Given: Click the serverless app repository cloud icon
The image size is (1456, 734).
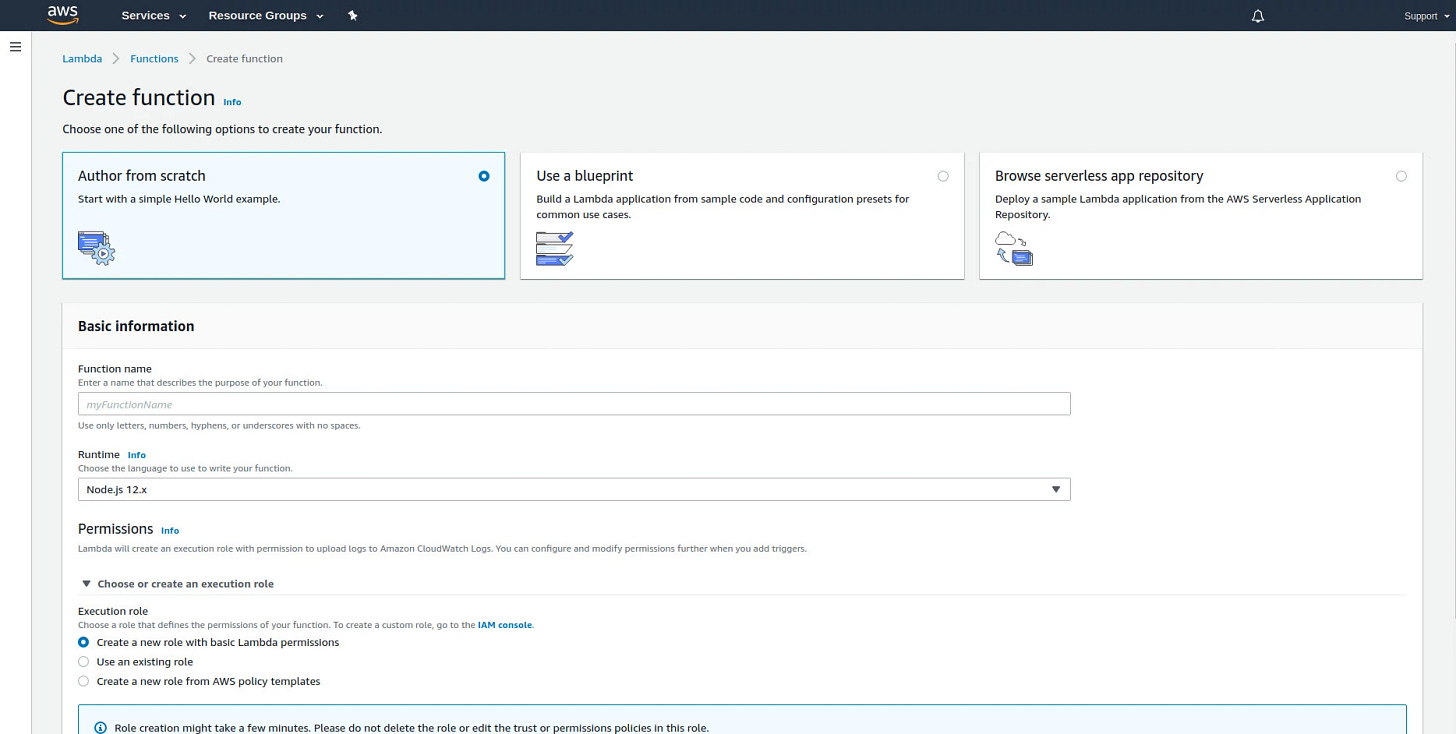Looking at the screenshot, I should [x=1013, y=247].
